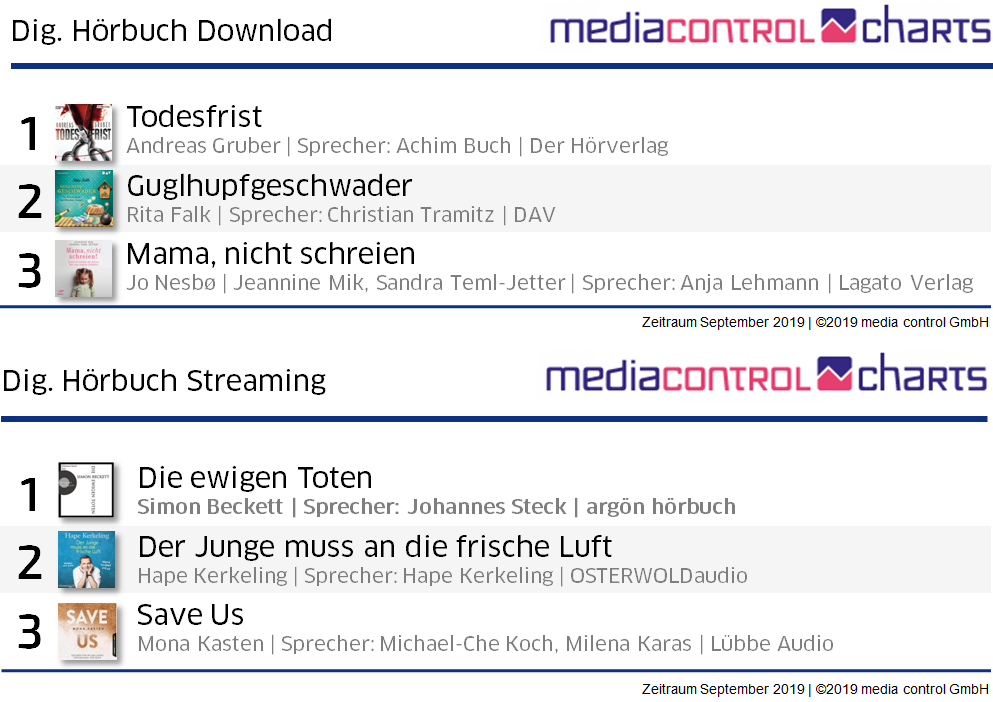The width and height of the screenshot is (993, 702).
Task: Select the Die ewigen Toten title
Action: click(x=255, y=478)
